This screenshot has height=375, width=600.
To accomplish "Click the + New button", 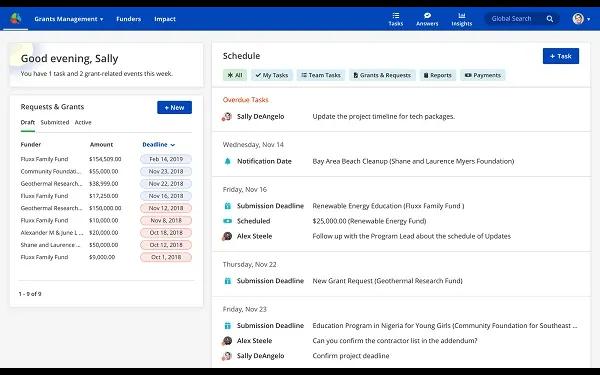I will [x=174, y=108].
